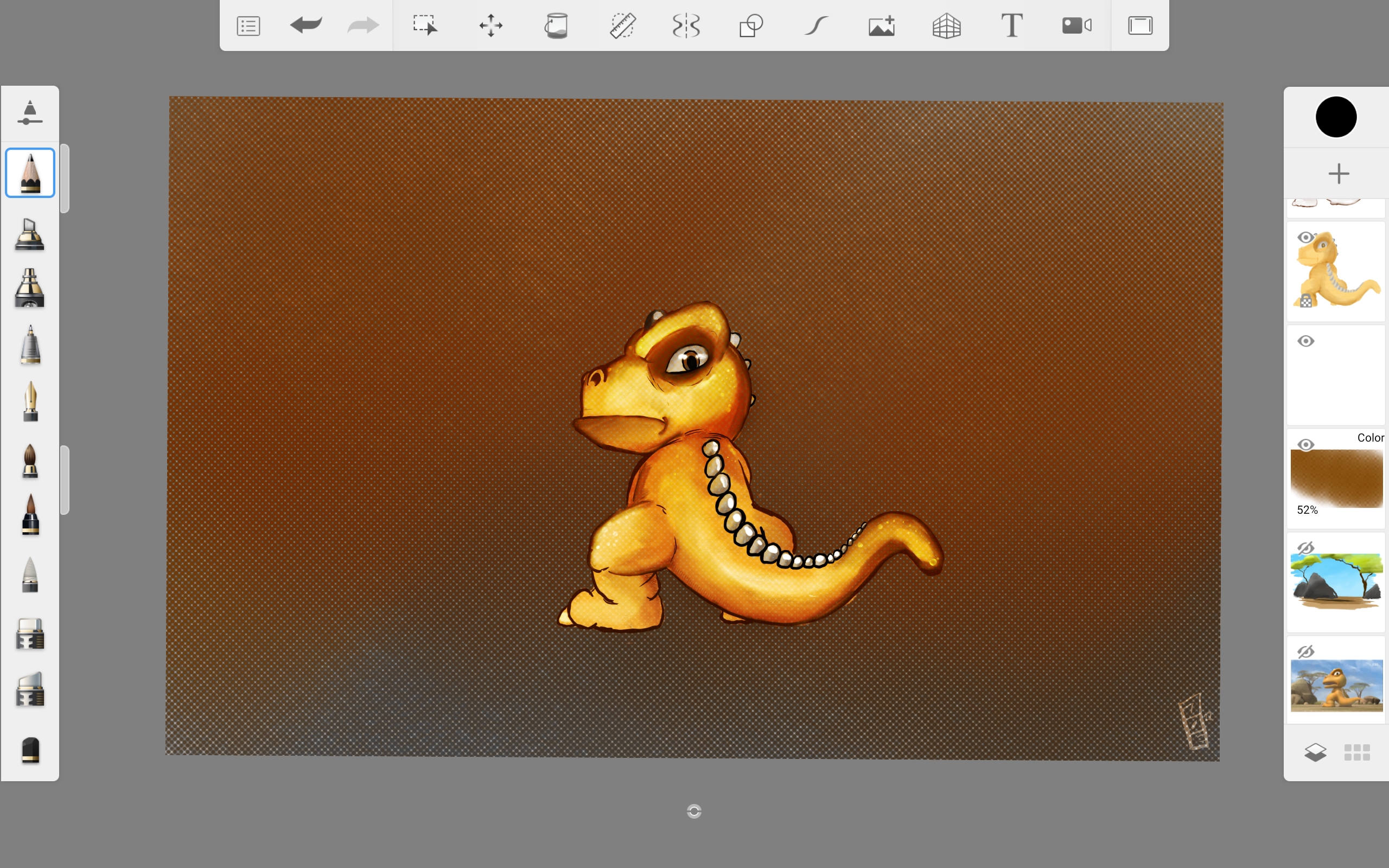Show the hidden tree landscape layer
Screen dimensions: 1389x868
coord(1306,548)
